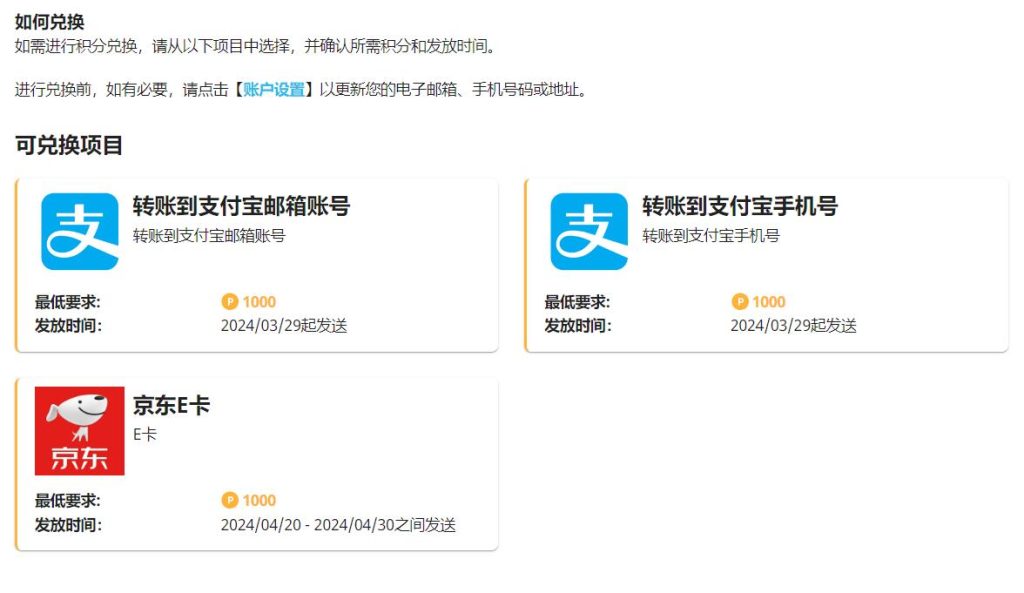1024x593 pixels.
Task: Open the 账户设置 account settings link
Action: pyautogui.click(x=274, y=89)
